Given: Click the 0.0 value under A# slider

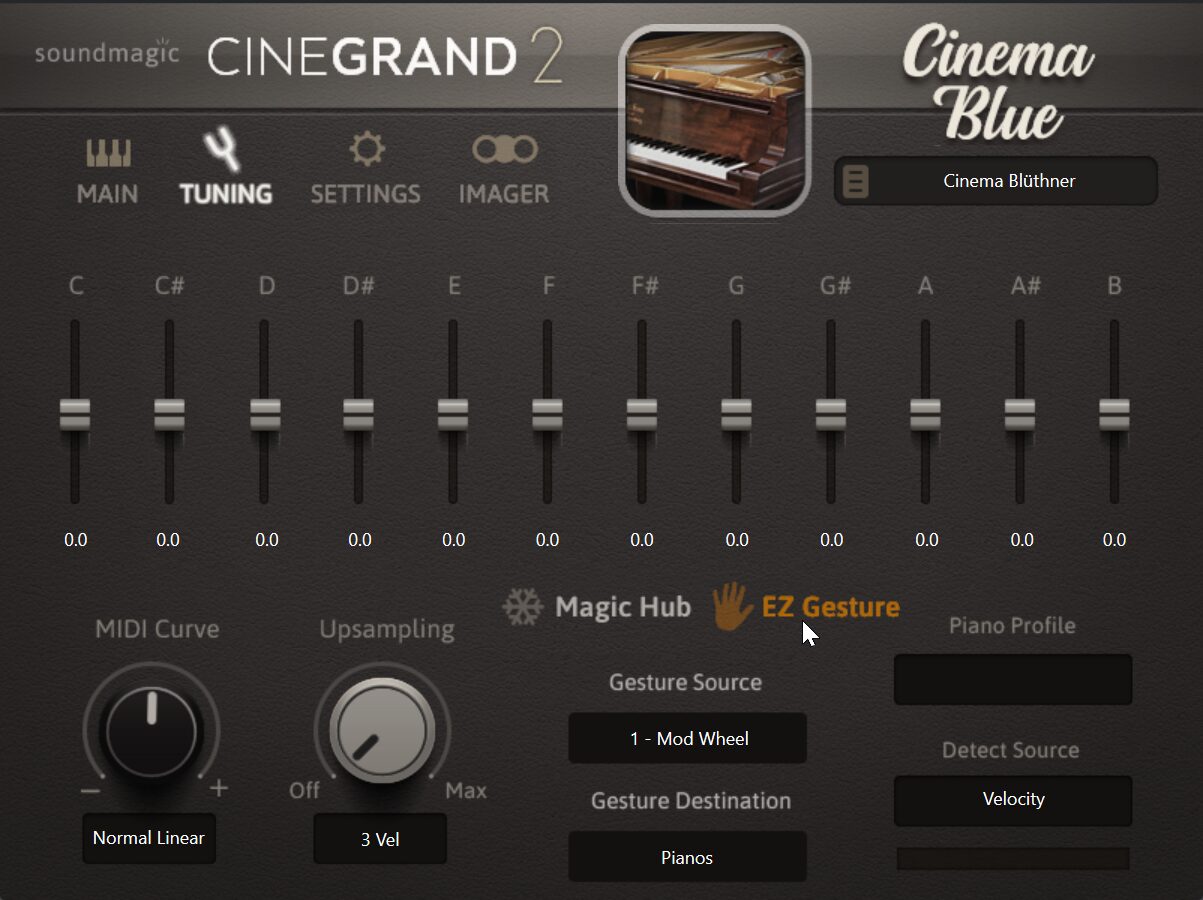Looking at the screenshot, I should pos(1022,540).
